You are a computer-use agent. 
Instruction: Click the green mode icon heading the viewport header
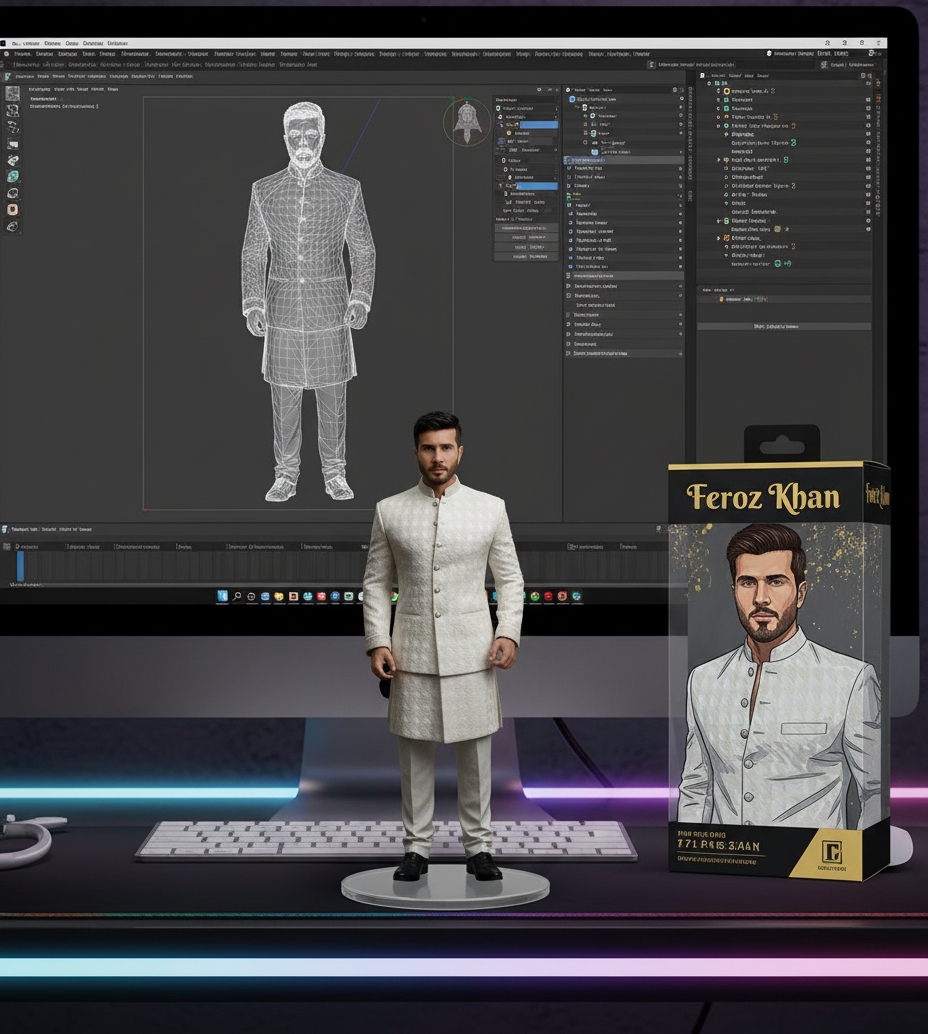[8, 77]
